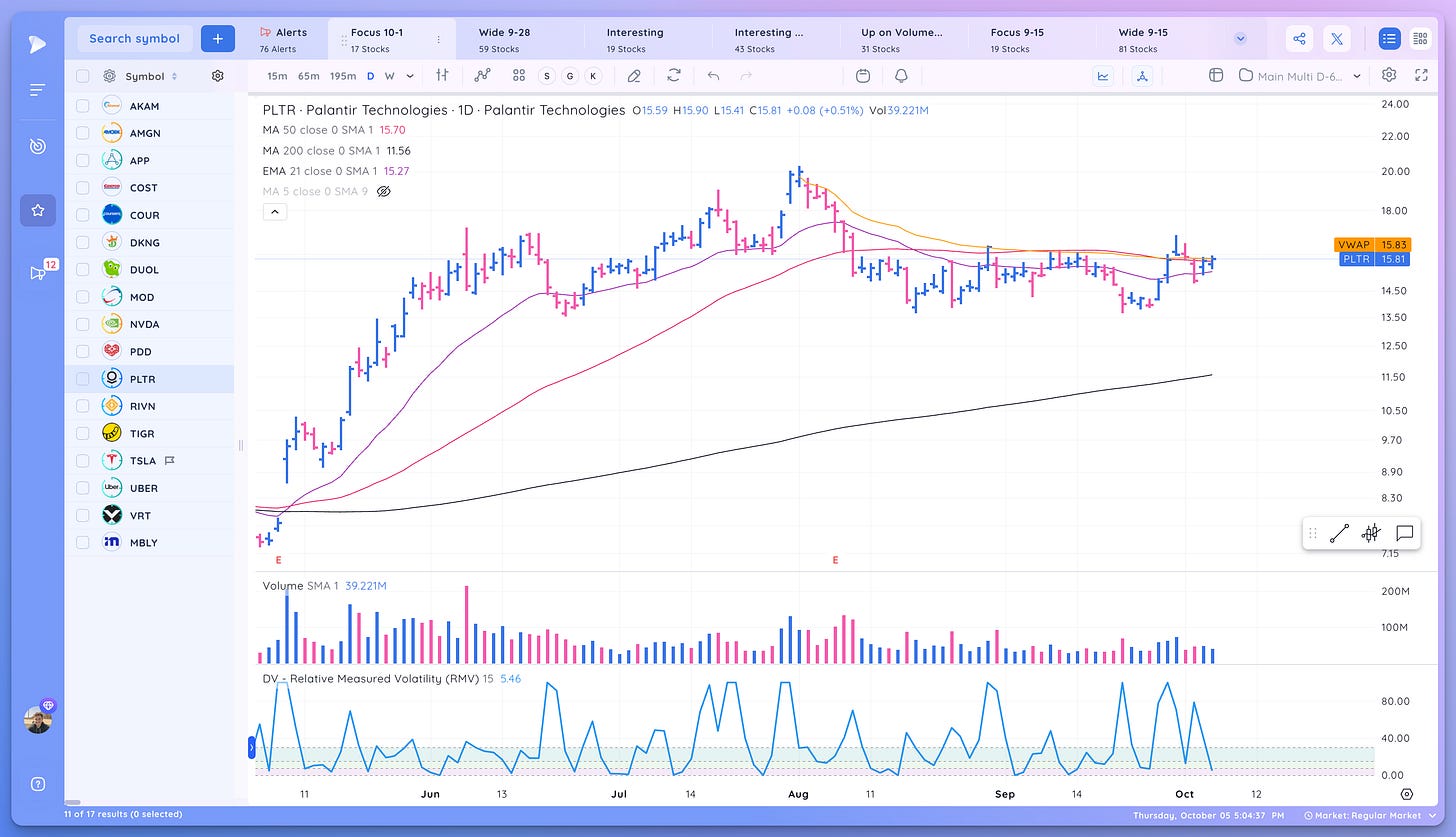
Task: Click the blue plus add button
Action: pos(217,39)
